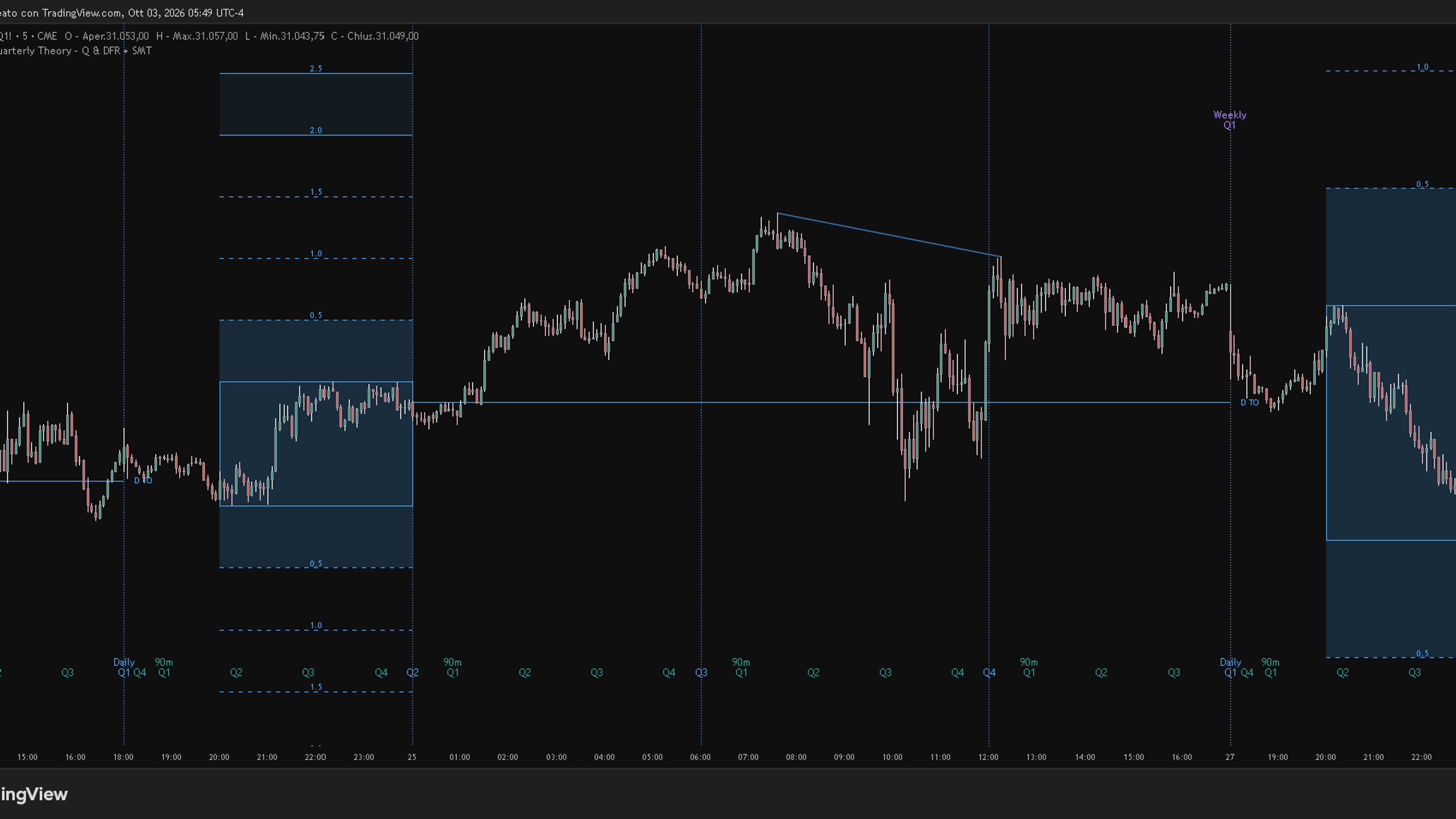
Task: Click the CME exchange label in header
Action: tap(47, 36)
